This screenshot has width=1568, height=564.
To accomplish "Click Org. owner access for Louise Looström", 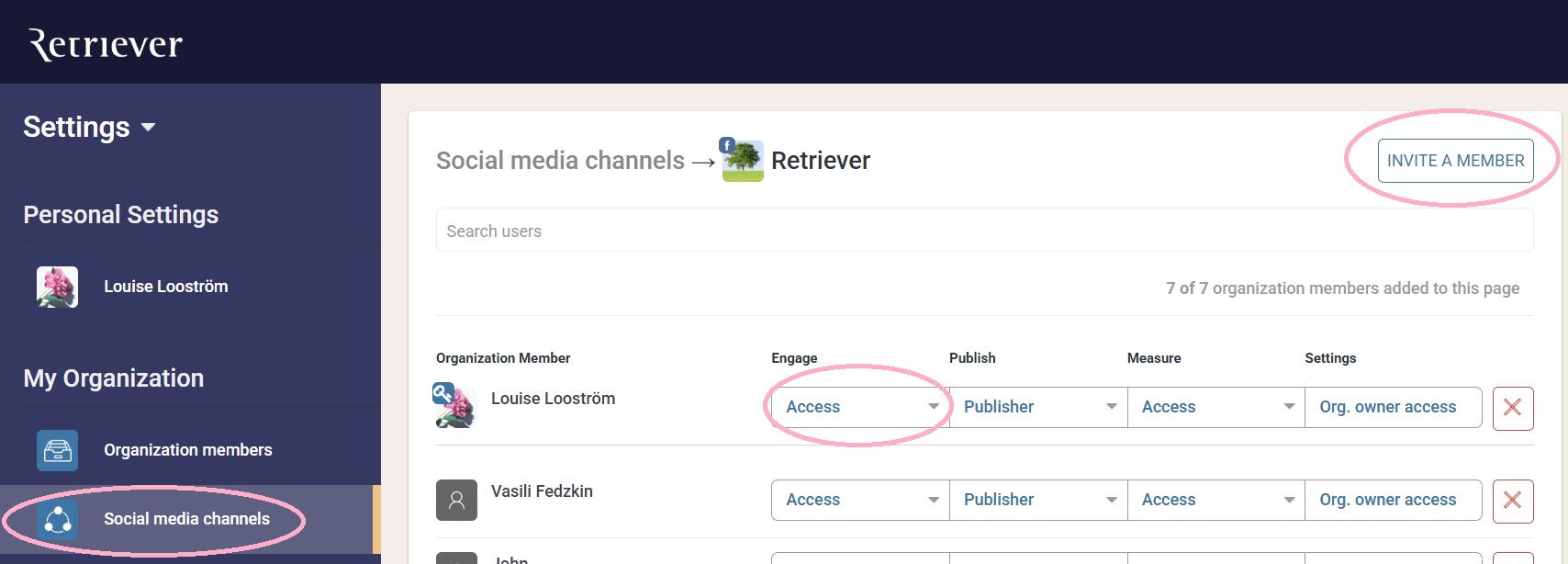I will 1394,407.
